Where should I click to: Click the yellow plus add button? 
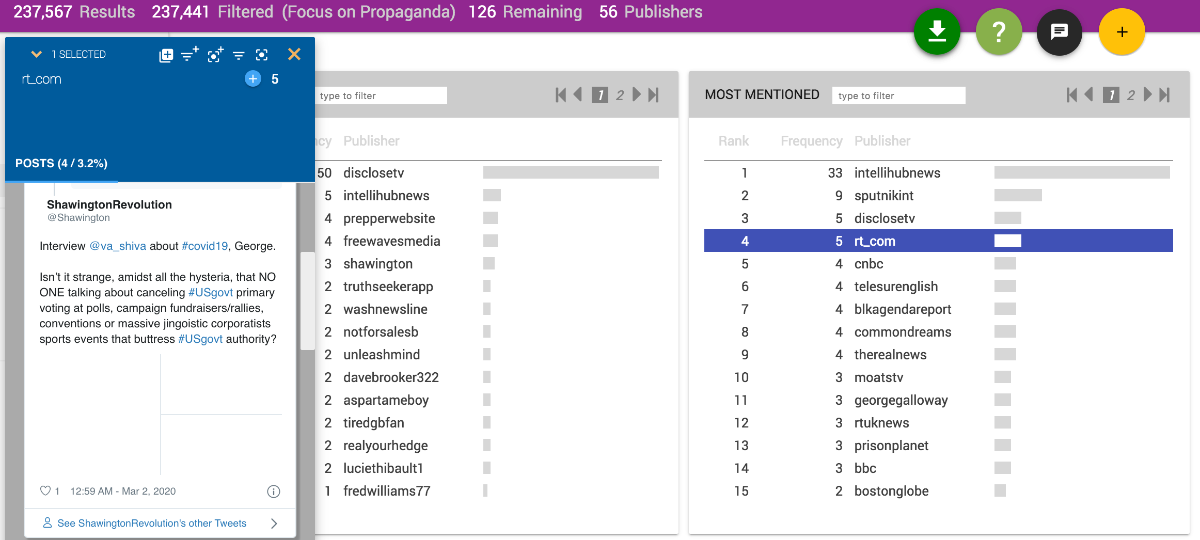click(1121, 32)
